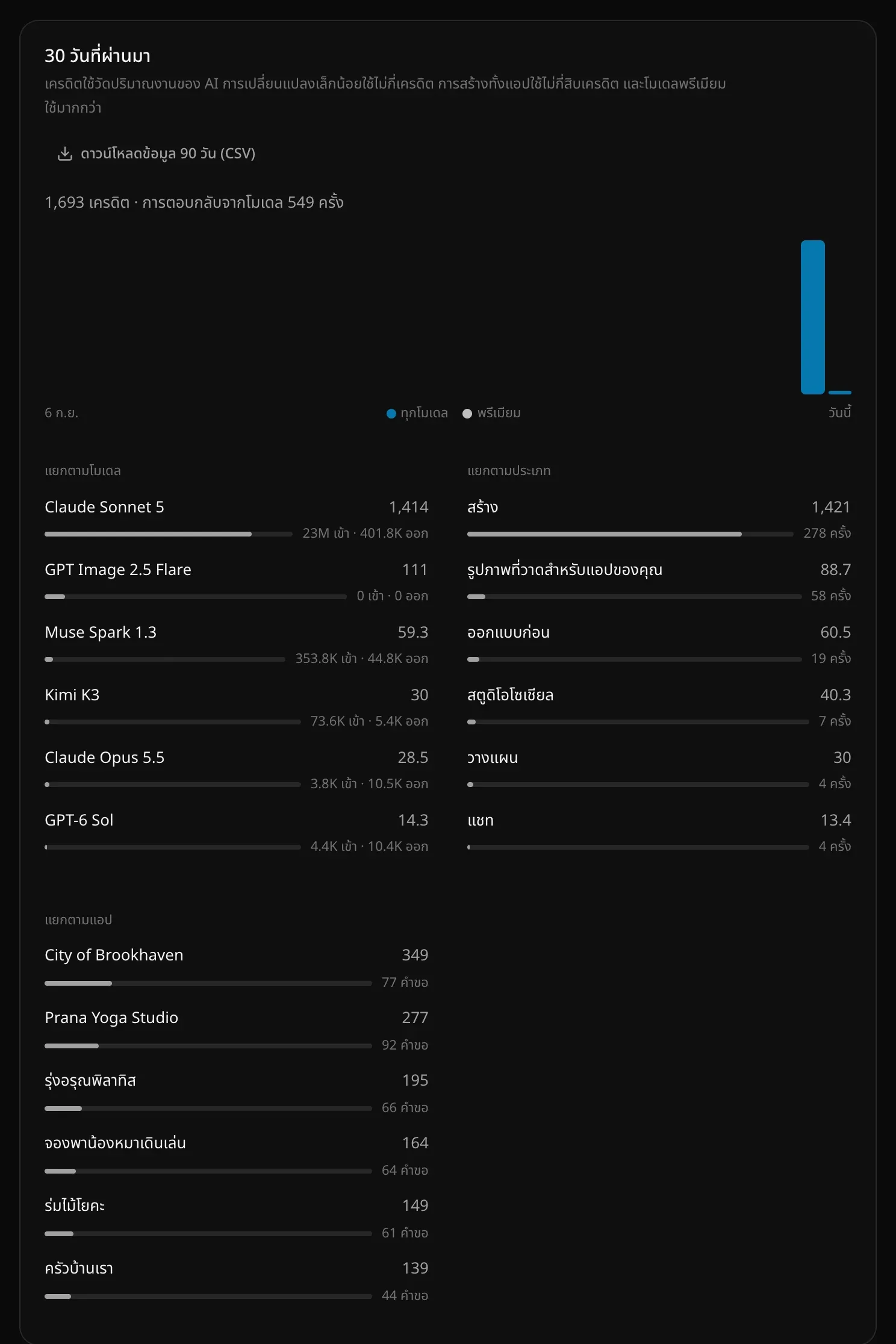Select the "ออกแบบก่อน" category label
Image resolution: width=896 pixels, height=1344 pixels.
coord(509,632)
